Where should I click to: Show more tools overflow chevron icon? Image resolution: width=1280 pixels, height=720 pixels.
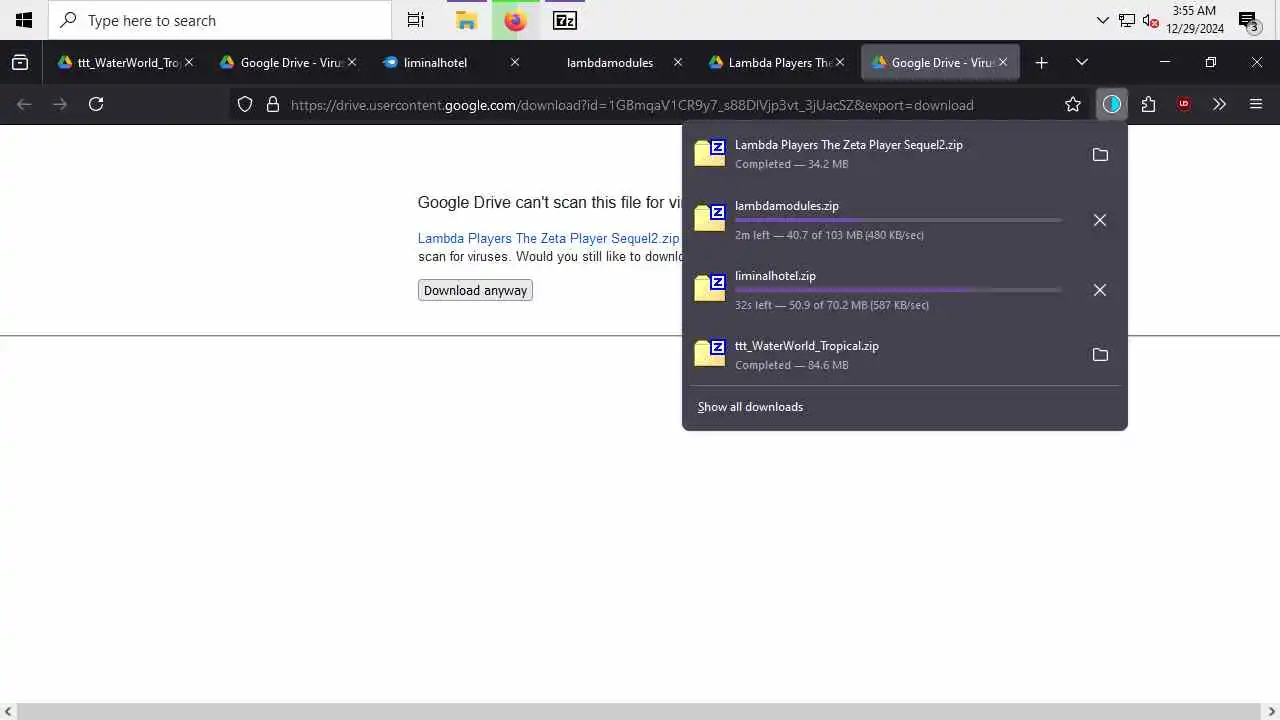[1219, 104]
